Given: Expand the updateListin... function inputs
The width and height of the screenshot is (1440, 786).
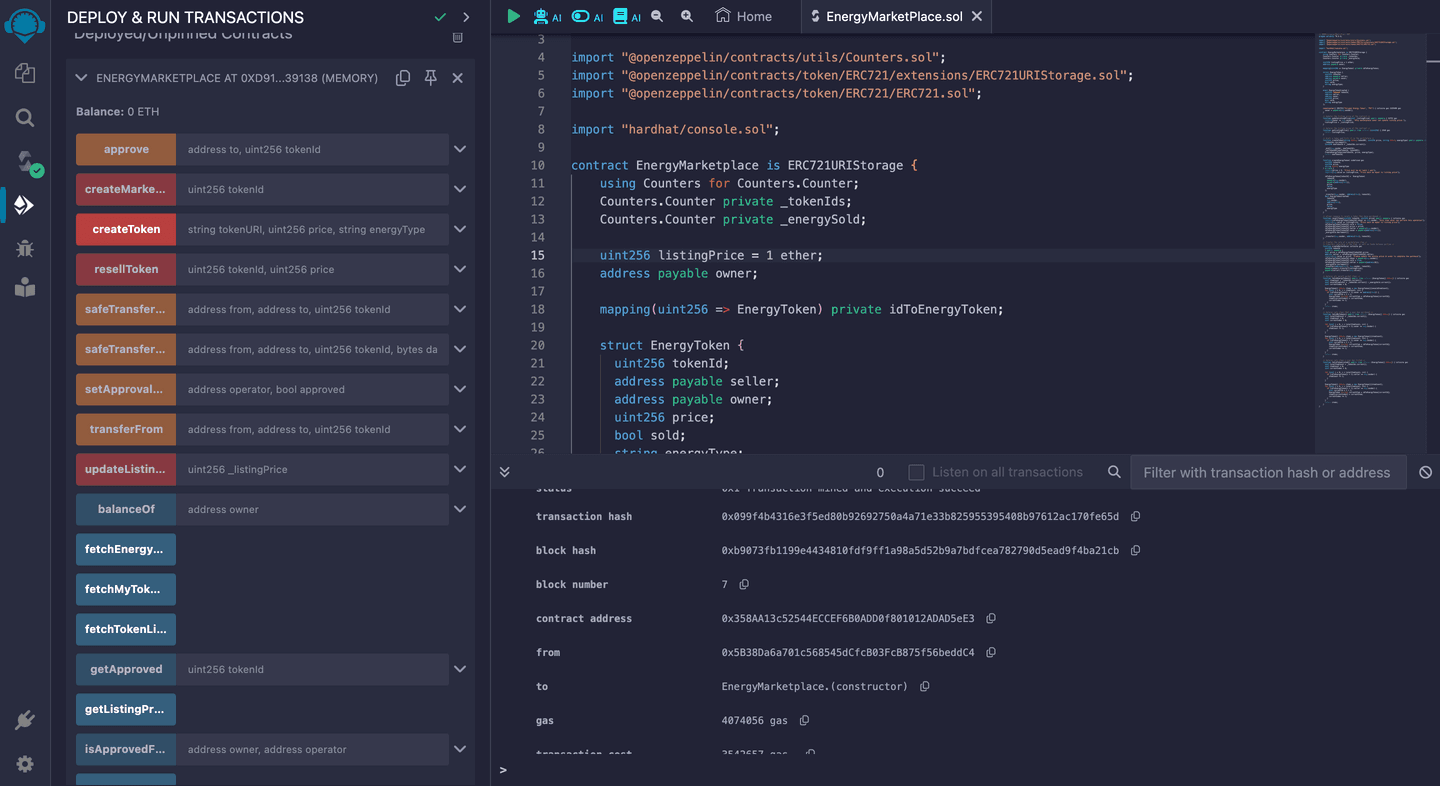Looking at the screenshot, I should coord(460,469).
